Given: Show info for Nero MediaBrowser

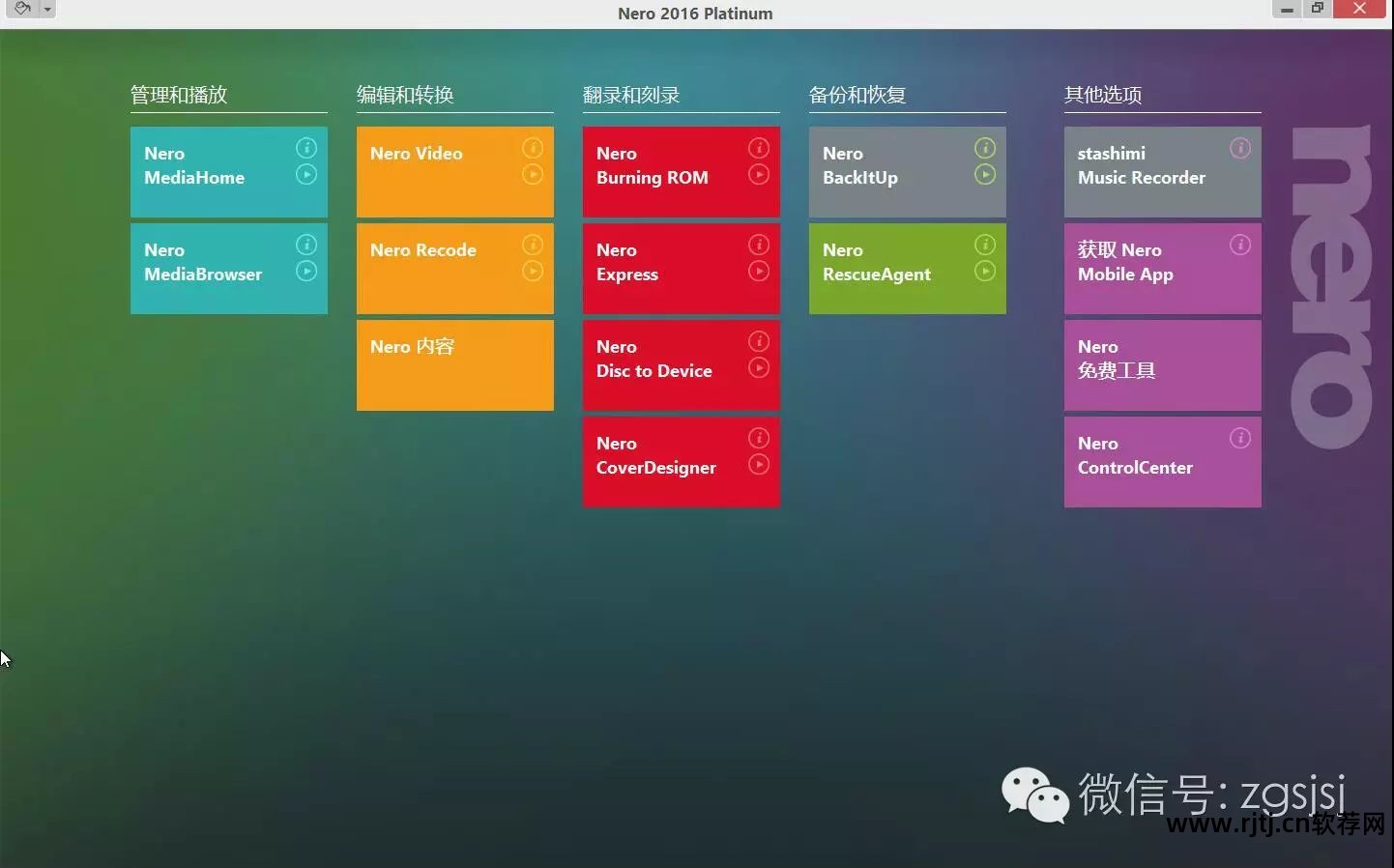Looking at the screenshot, I should [306, 245].
